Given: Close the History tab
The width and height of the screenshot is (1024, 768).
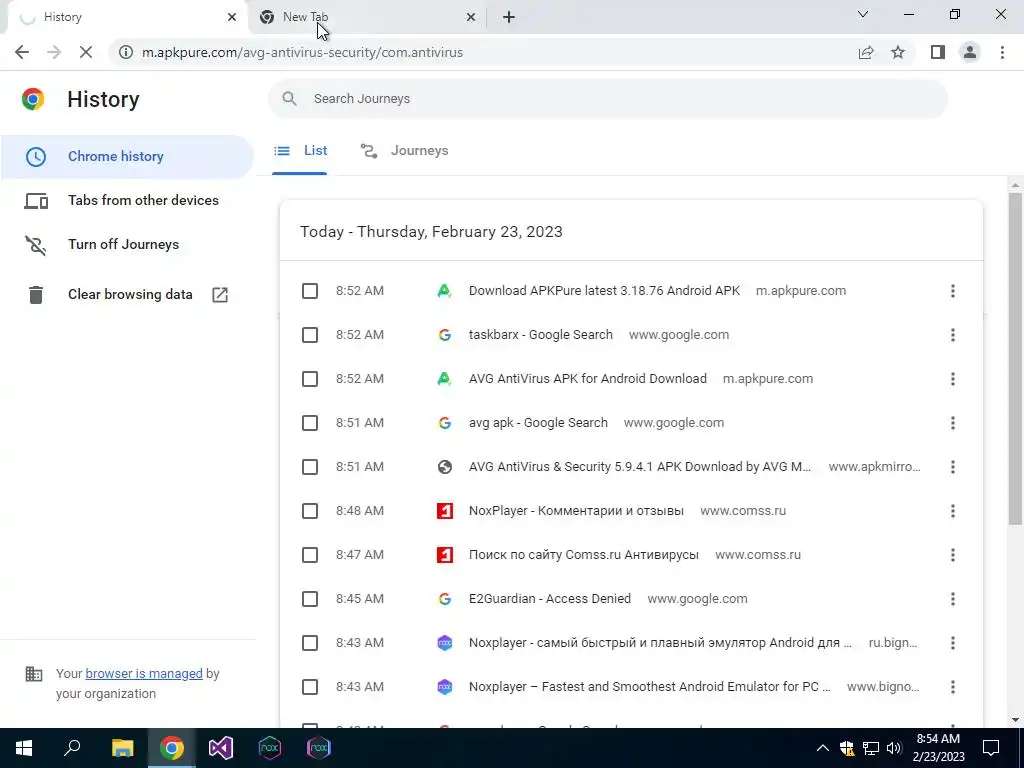Looking at the screenshot, I should coord(232,17).
